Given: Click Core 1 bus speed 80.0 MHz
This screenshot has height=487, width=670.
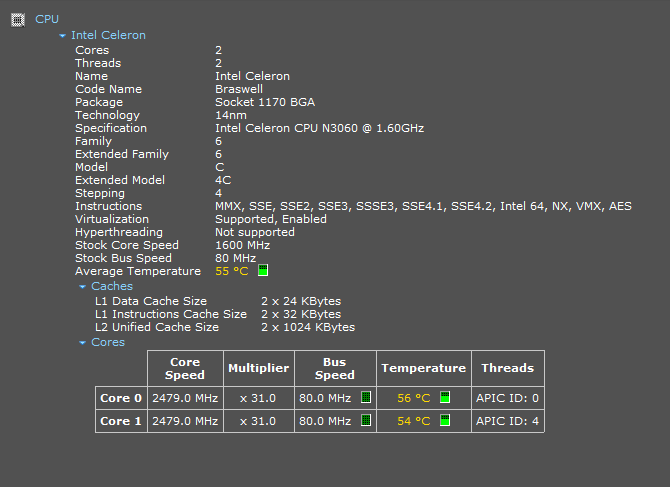Looking at the screenshot, I should [x=325, y=421].
